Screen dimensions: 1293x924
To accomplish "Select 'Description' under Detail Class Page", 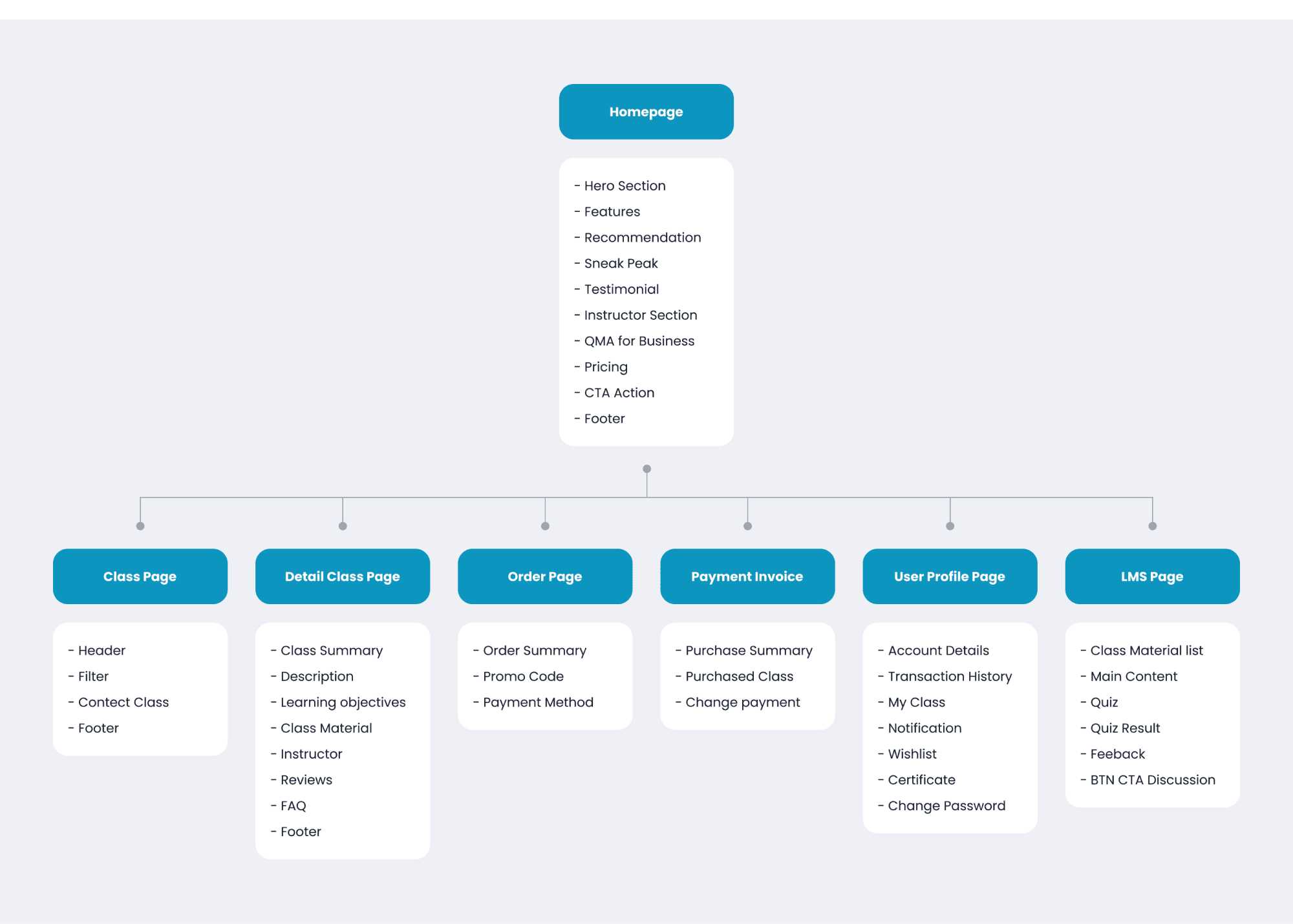I will [312, 677].
